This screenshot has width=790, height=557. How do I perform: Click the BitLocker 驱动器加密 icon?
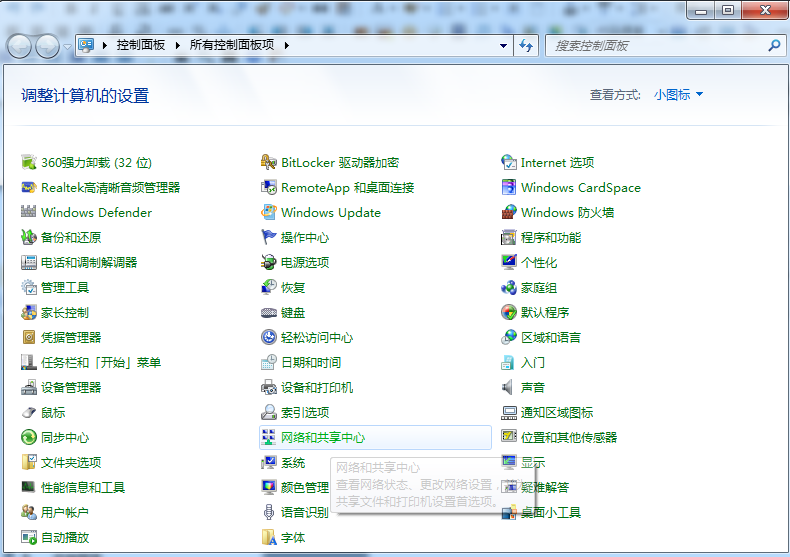coord(269,163)
